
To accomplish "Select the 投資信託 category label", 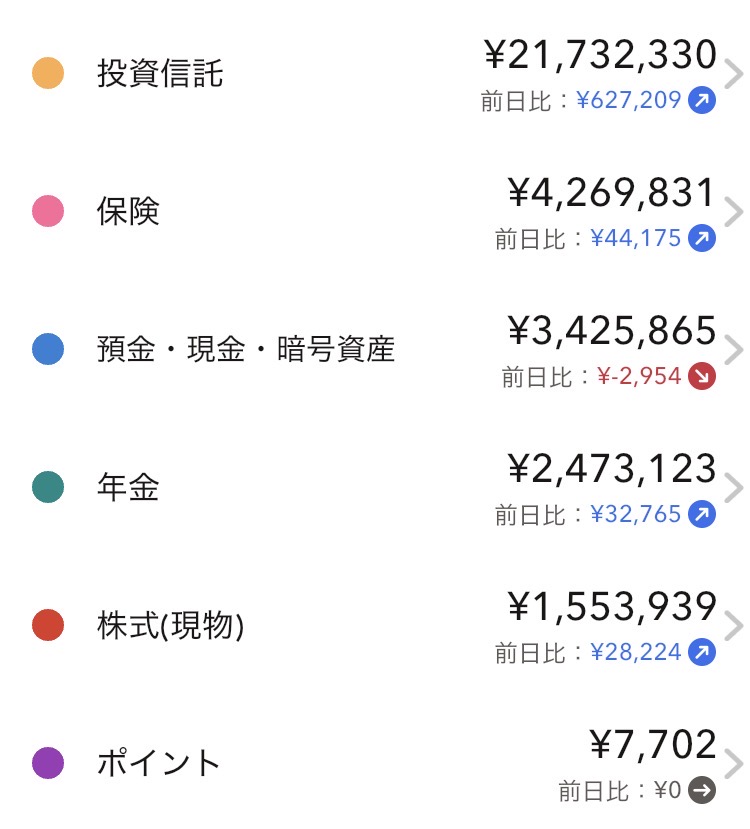I will 160,74.
